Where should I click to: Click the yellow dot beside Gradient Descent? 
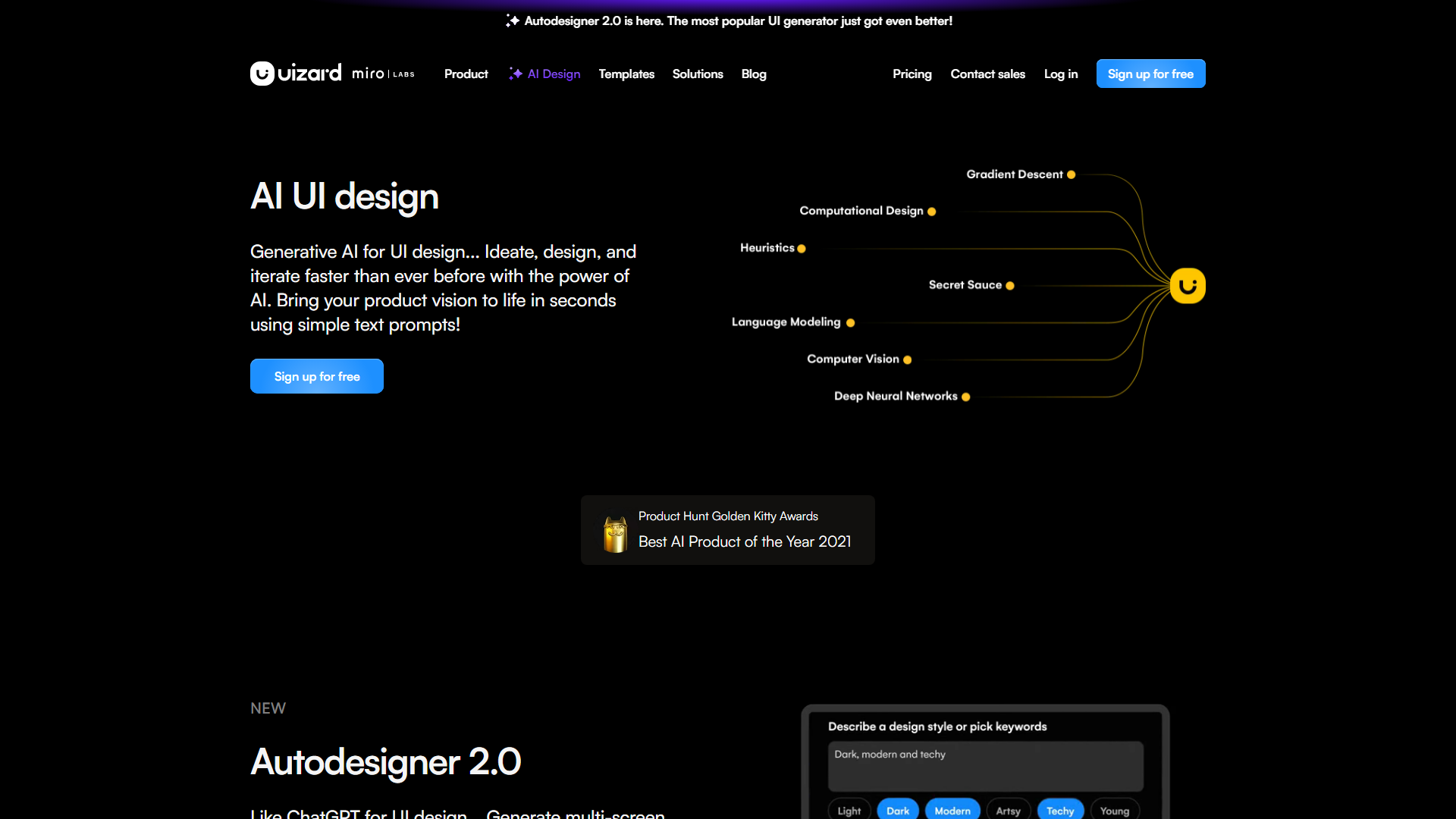click(1071, 174)
